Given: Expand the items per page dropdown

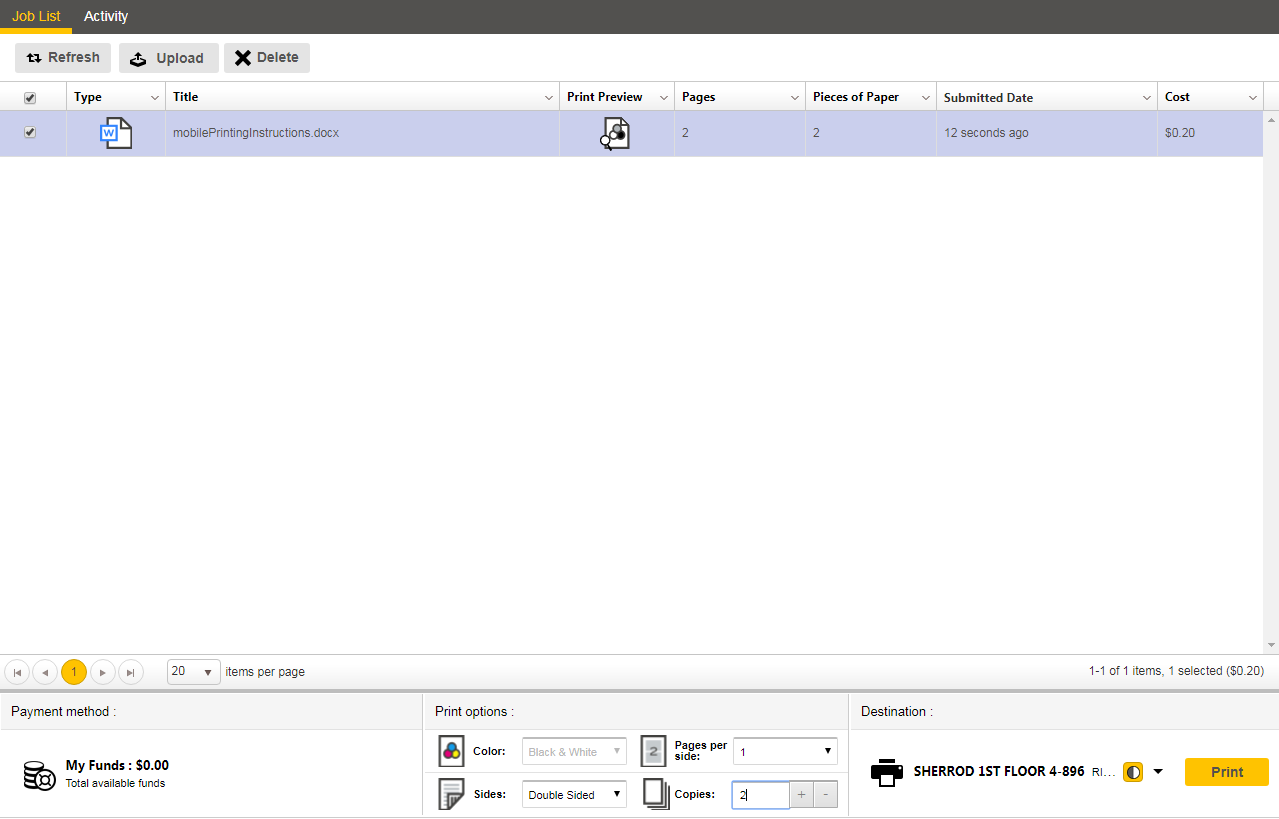Looking at the screenshot, I should (194, 672).
